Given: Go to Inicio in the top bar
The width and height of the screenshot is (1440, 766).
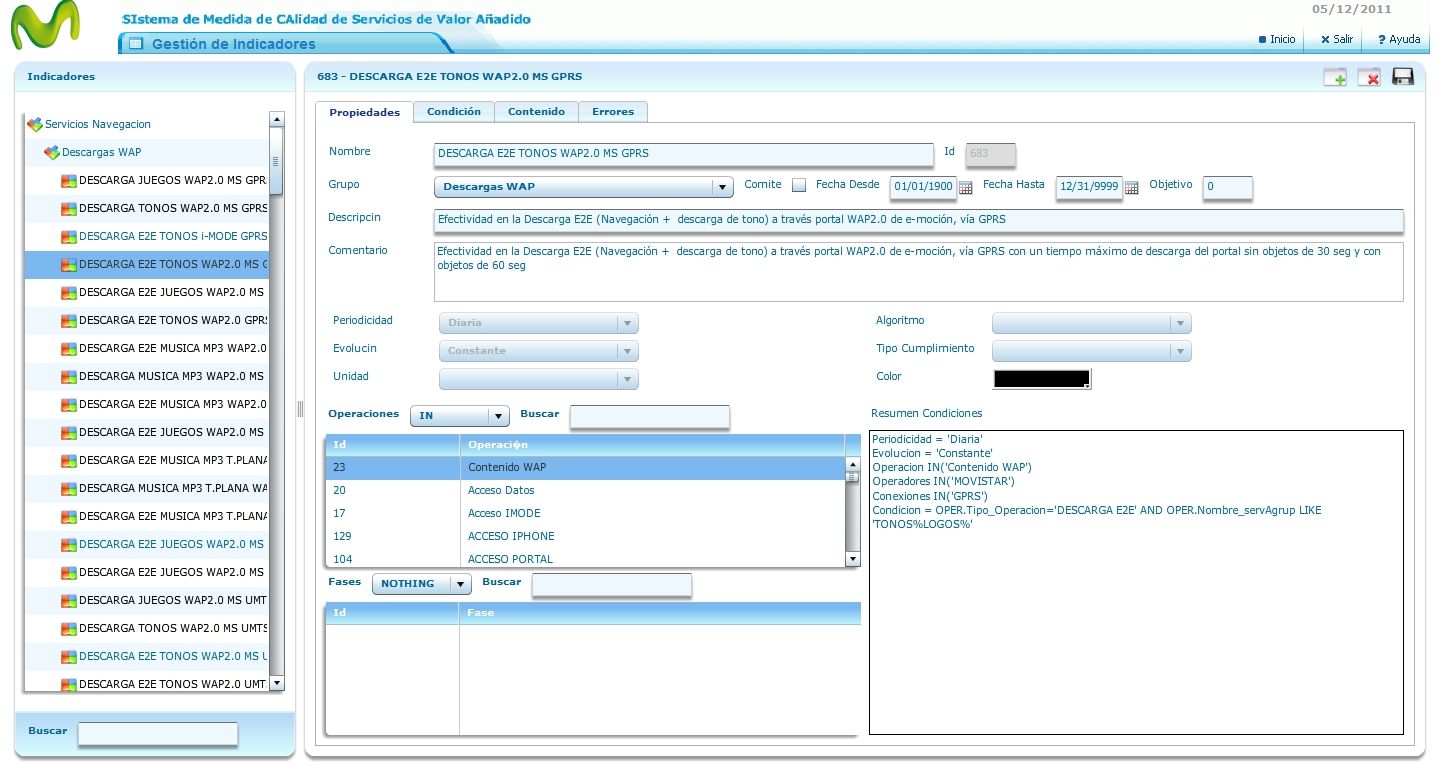Looking at the screenshot, I should point(1277,39).
